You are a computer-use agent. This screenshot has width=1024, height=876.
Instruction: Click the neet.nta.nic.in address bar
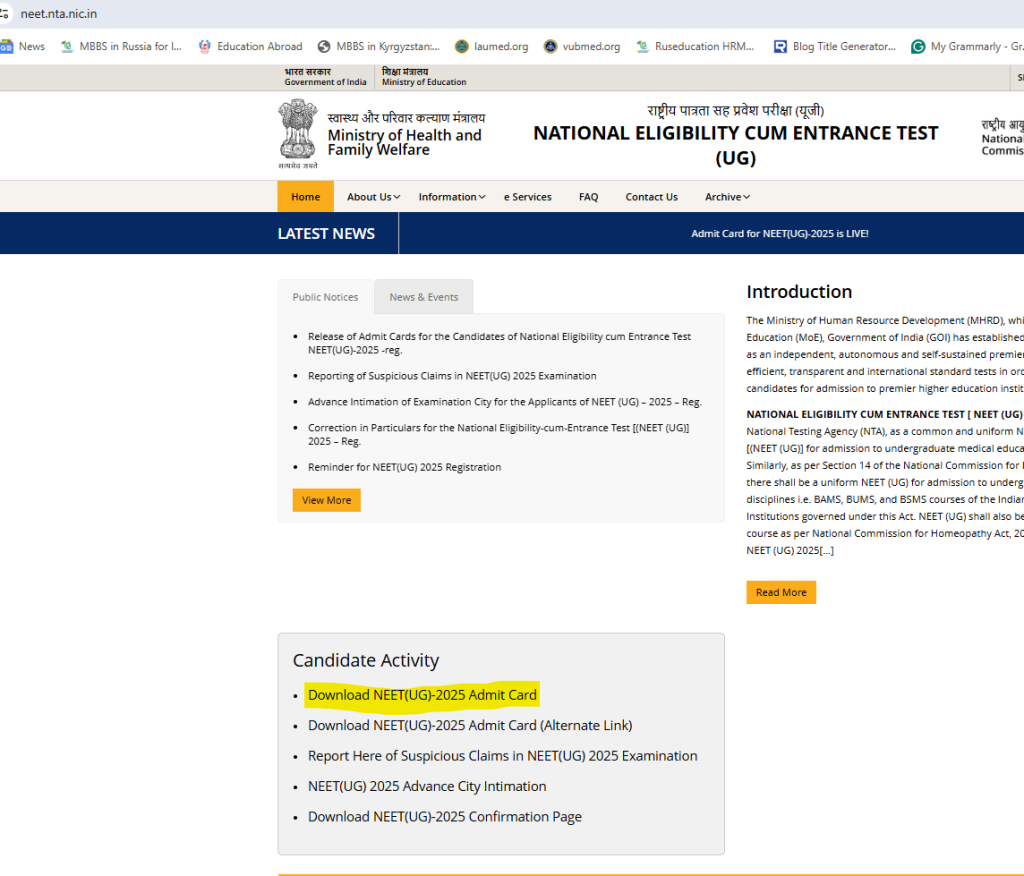[59, 14]
